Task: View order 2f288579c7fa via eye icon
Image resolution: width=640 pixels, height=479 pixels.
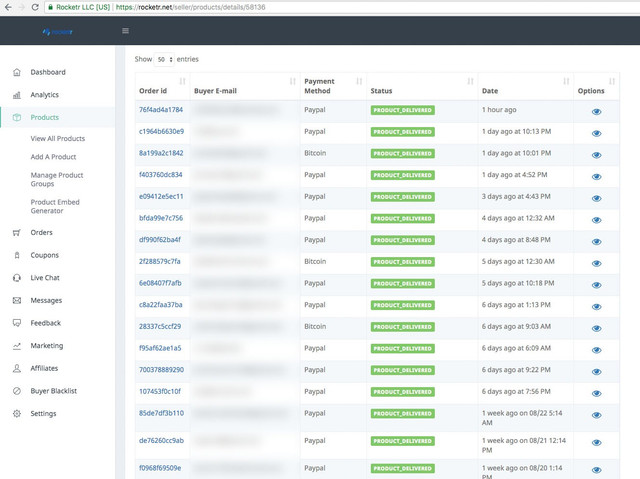Action: tap(596, 263)
